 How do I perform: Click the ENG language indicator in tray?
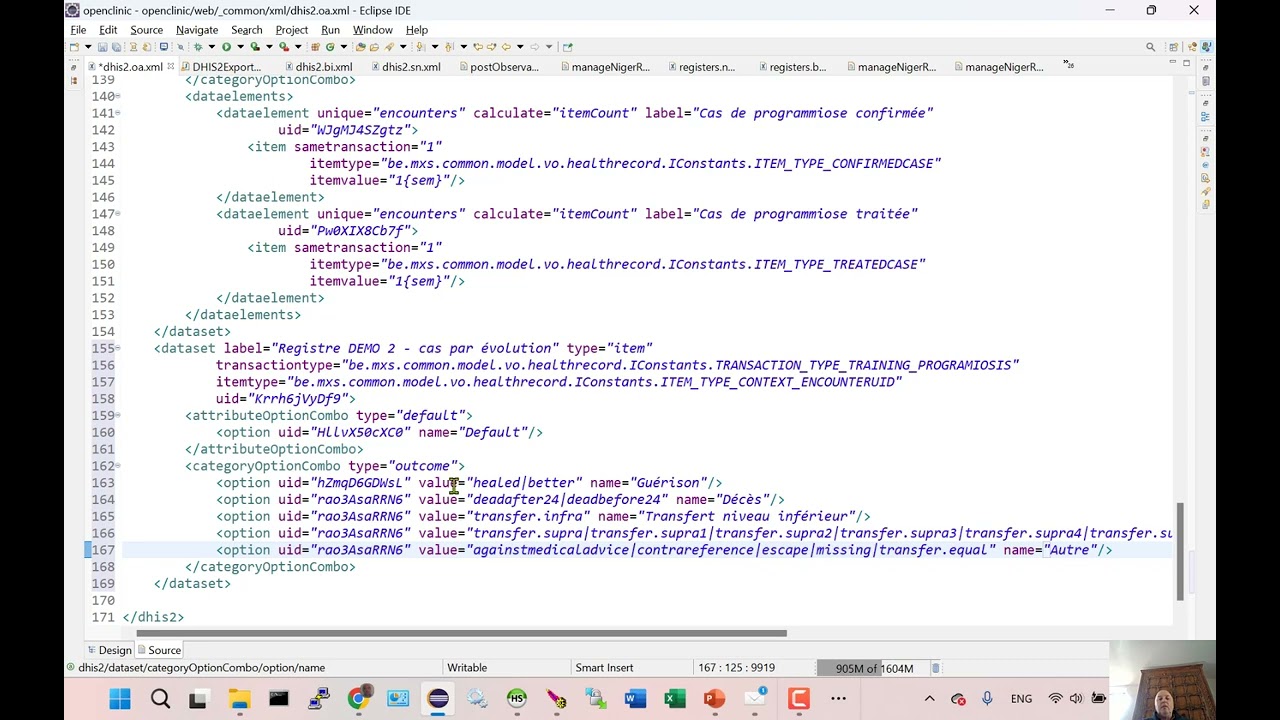[x=1021, y=699]
